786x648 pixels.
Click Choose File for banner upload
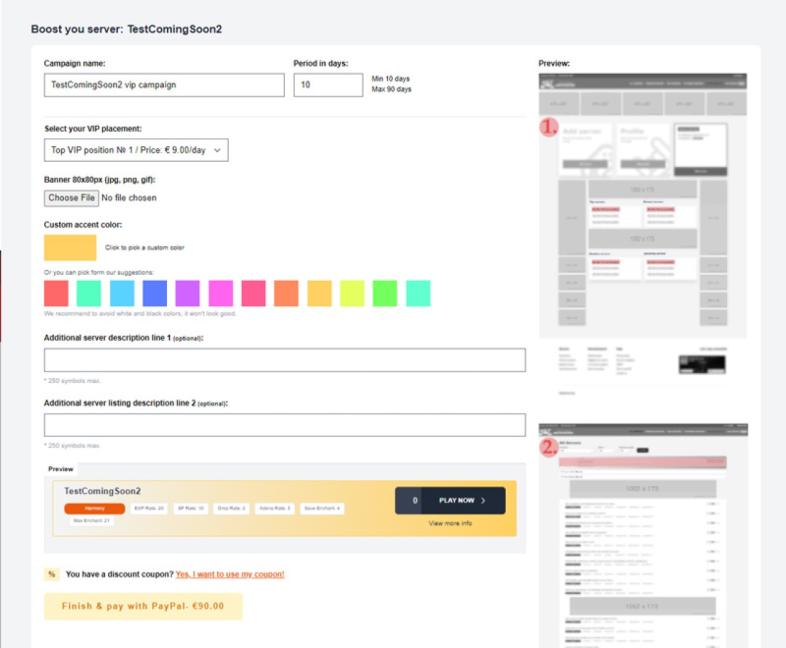coord(71,198)
